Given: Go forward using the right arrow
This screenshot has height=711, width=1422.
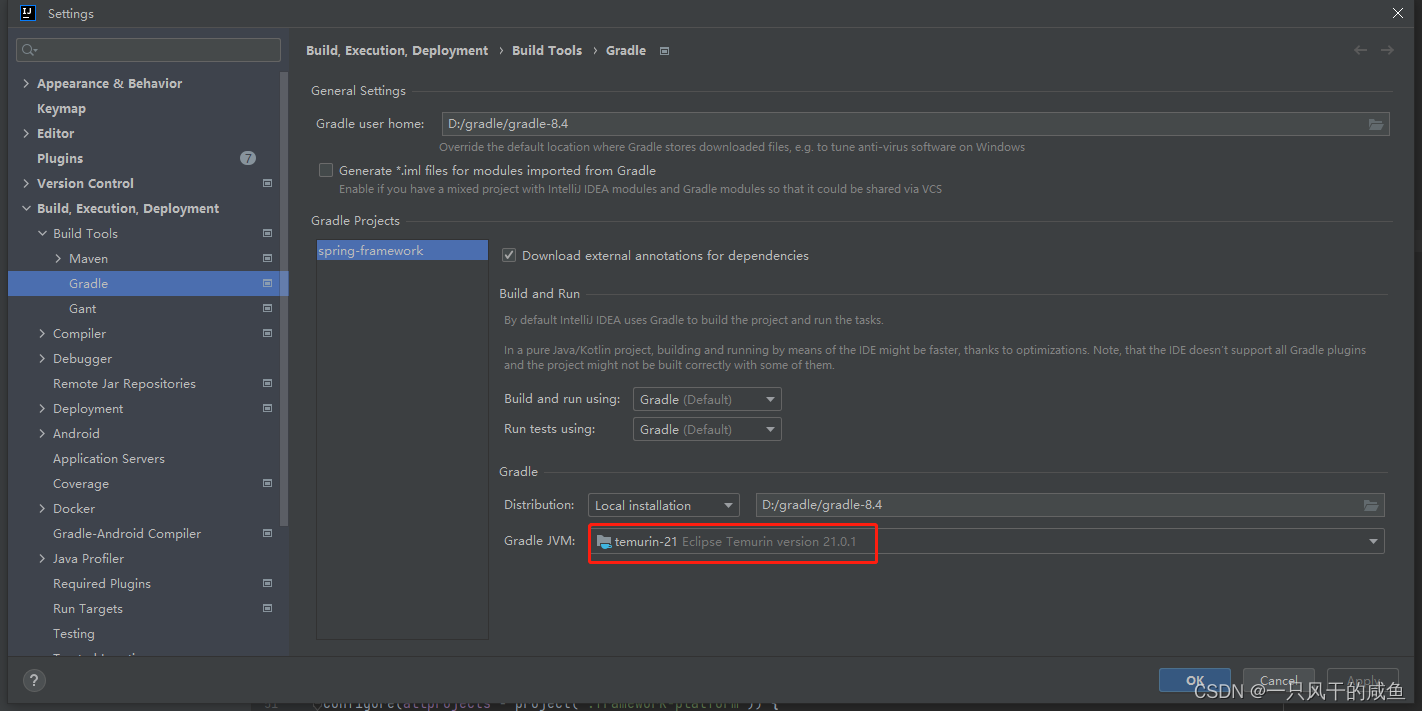Looking at the screenshot, I should pyautogui.click(x=1387, y=50).
